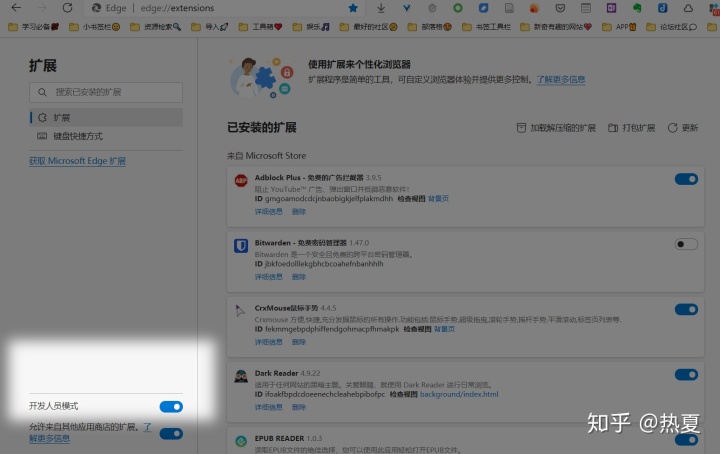This screenshot has height=454, width=720.
Task: Toggle the EPUB READER extension switch
Action: pyautogui.click(x=686, y=440)
